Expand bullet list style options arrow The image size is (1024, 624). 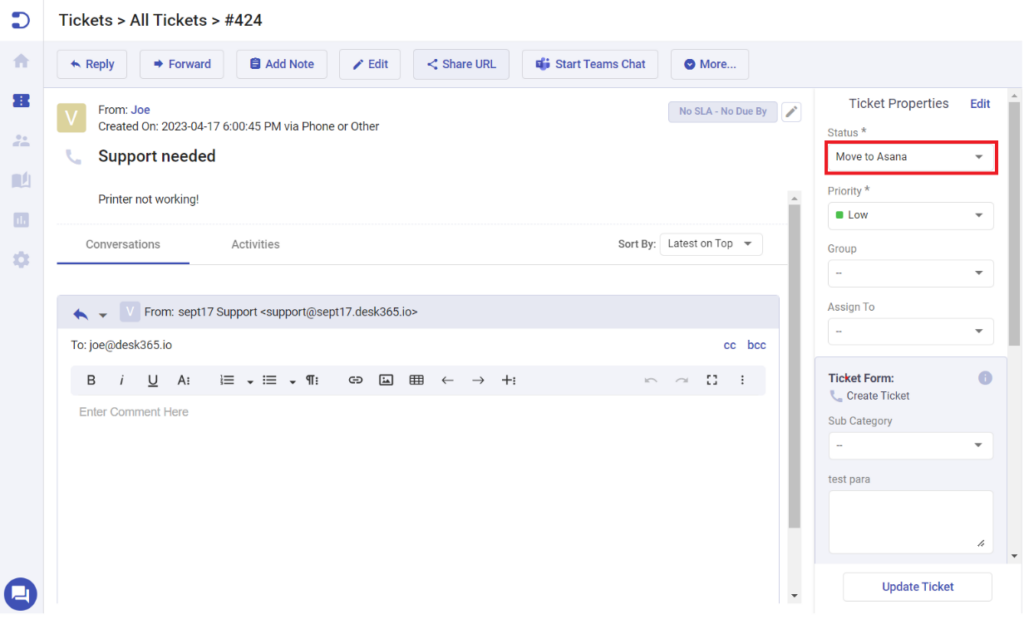(x=292, y=381)
